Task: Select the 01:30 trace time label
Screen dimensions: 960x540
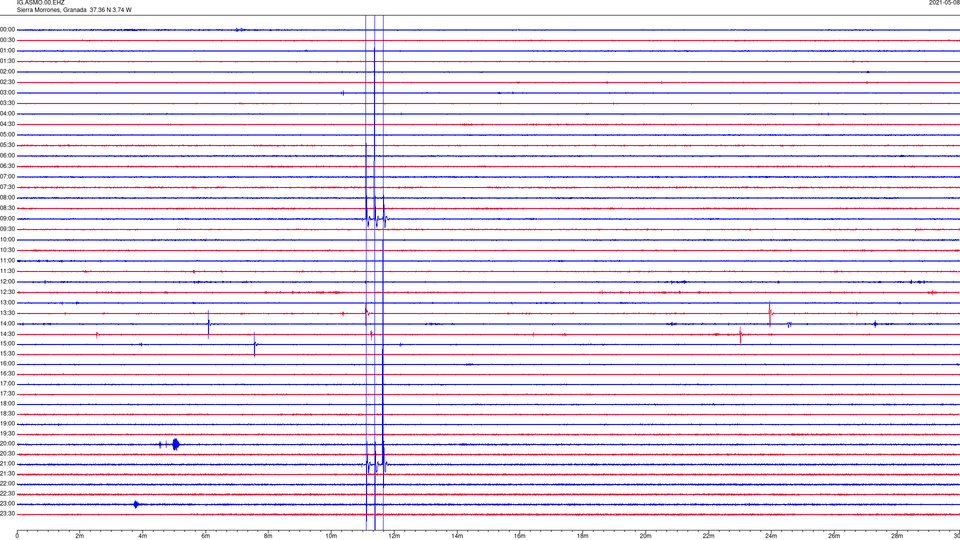Action: click(x=7, y=61)
